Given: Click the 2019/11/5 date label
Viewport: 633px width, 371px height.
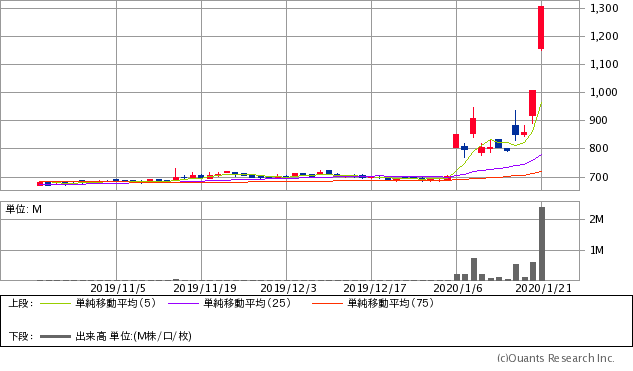Looking at the screenshot, I should pyautogui.click(x=118, y=289).
